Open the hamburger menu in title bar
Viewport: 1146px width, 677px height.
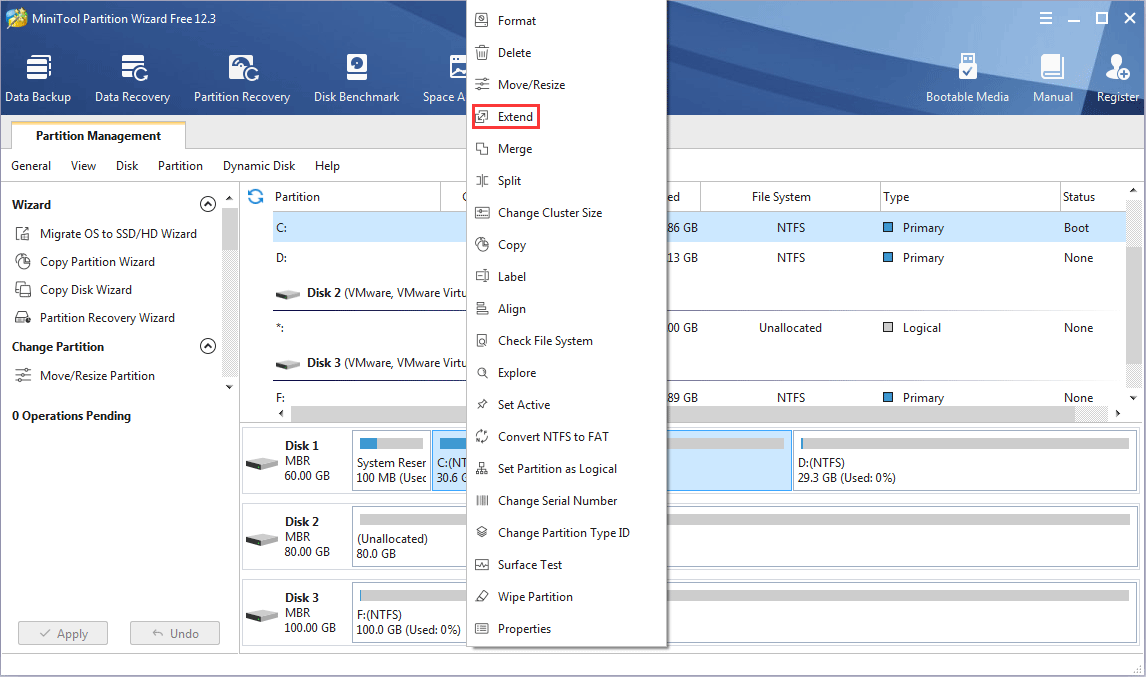pyautogui.click(x=1046, y=18)
